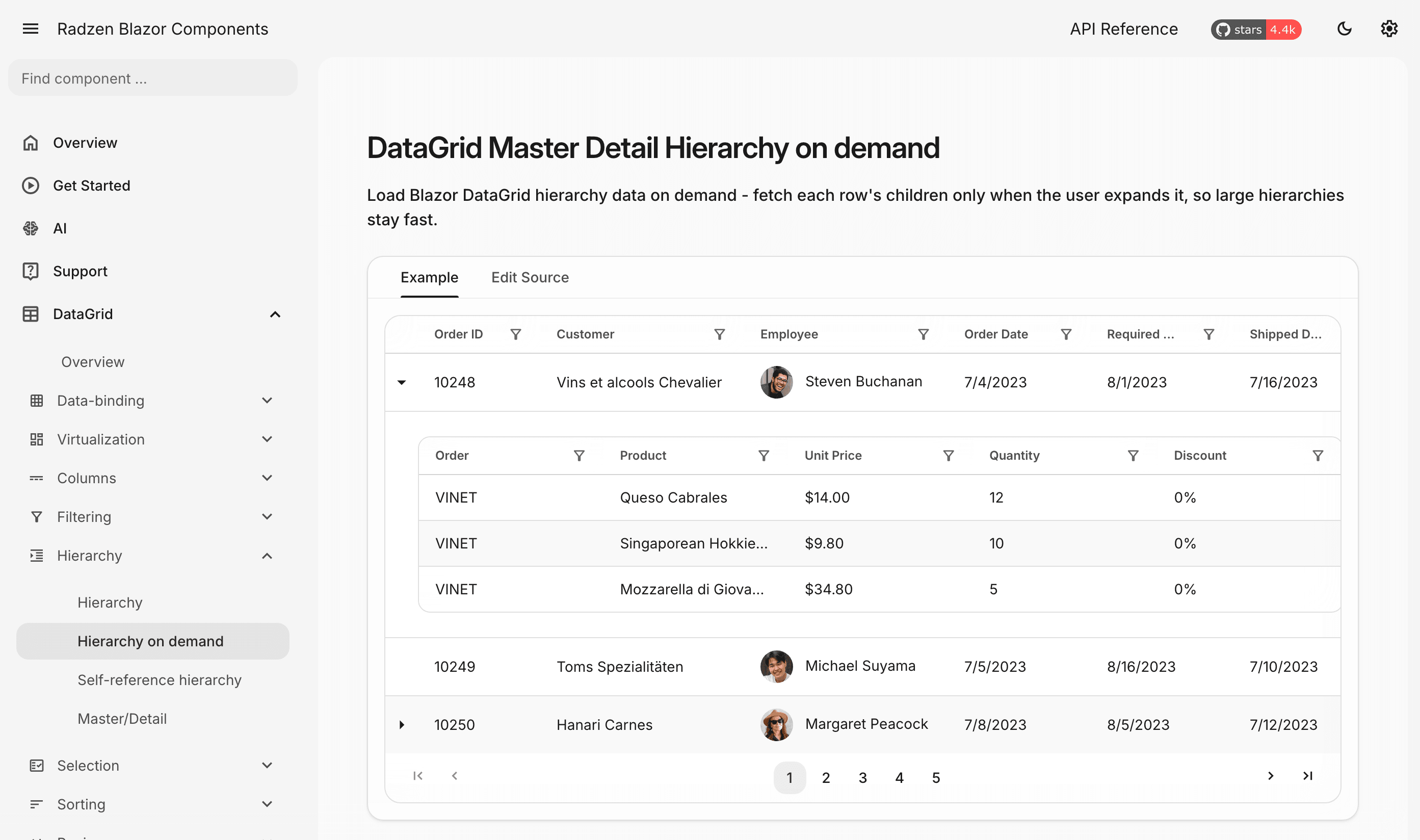Screen dimensions: 1420x840
Task: Open the DataGrid Overview sub-item
Action: pos(93,362)
